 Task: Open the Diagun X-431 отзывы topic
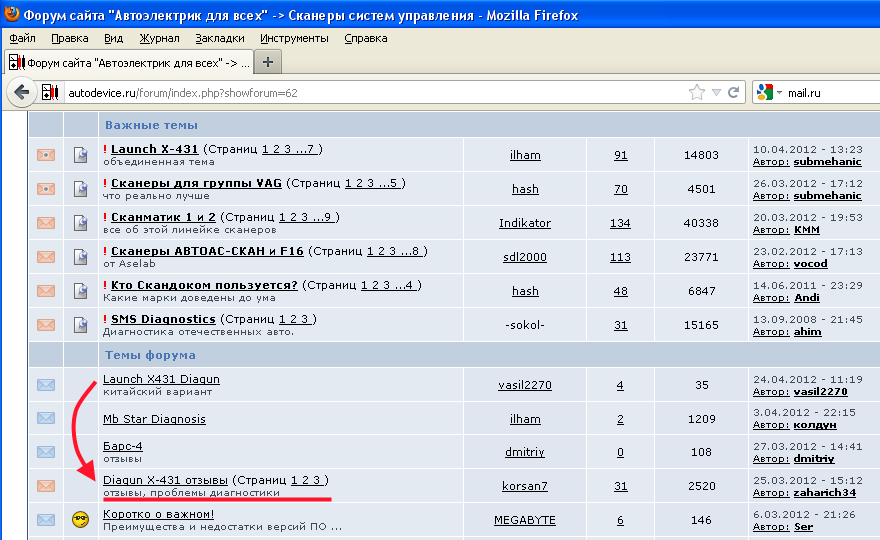click(x=166, y=480)
